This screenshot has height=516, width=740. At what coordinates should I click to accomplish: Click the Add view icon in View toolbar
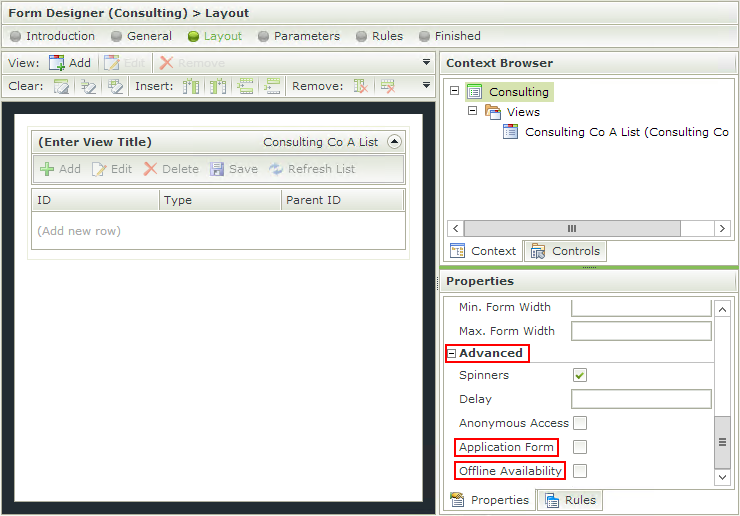(x=57, y=63)
